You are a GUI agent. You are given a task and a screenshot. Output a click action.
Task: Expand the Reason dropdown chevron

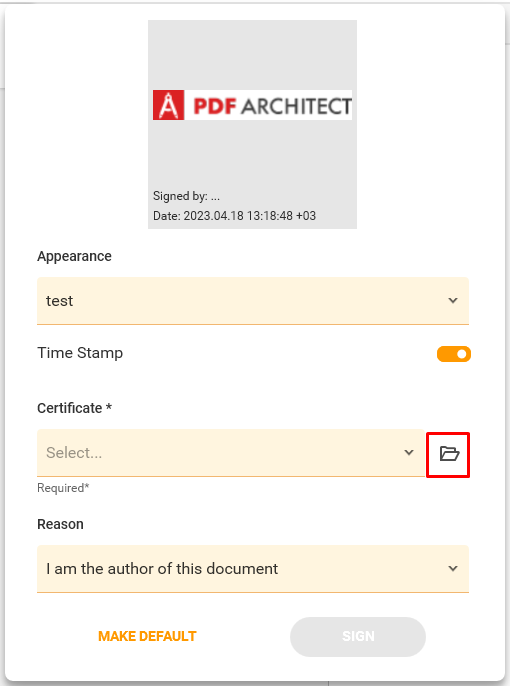tap(453, 568)
